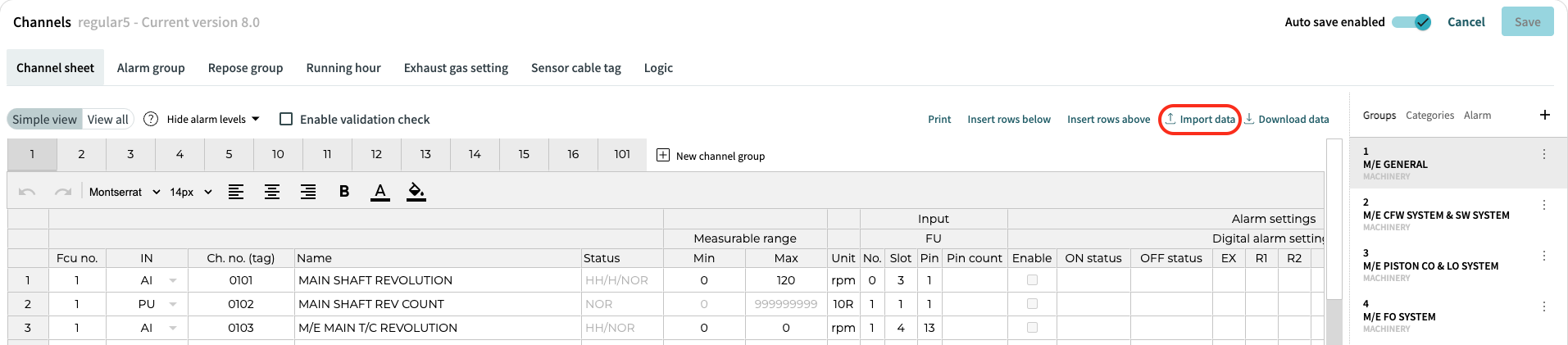Open the Running hour tab

(x=343, y=68)
